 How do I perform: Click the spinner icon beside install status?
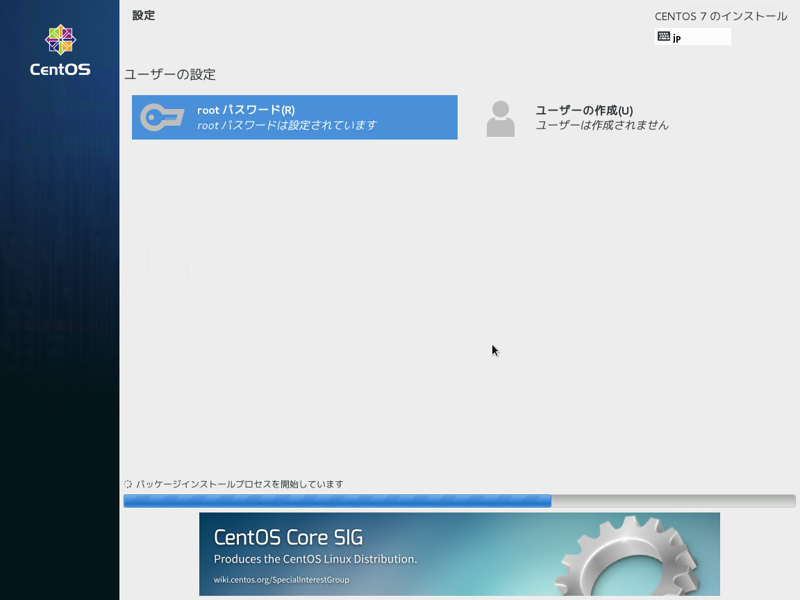pos(128,484)
